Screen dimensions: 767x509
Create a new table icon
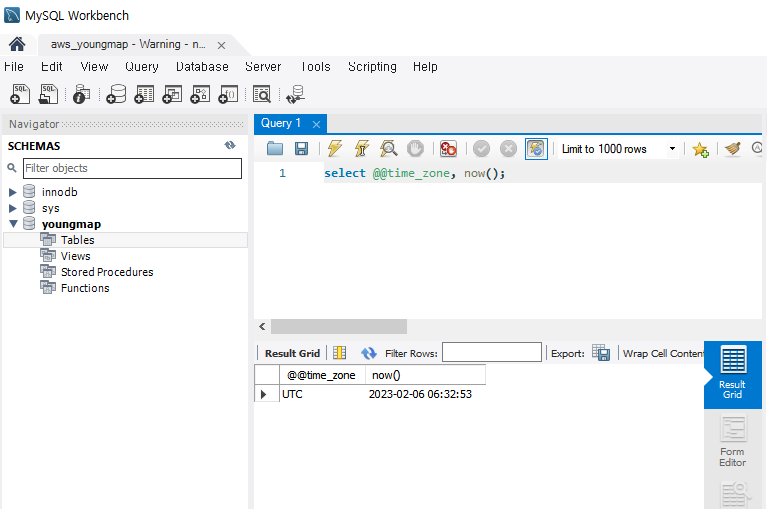point(144,94)
